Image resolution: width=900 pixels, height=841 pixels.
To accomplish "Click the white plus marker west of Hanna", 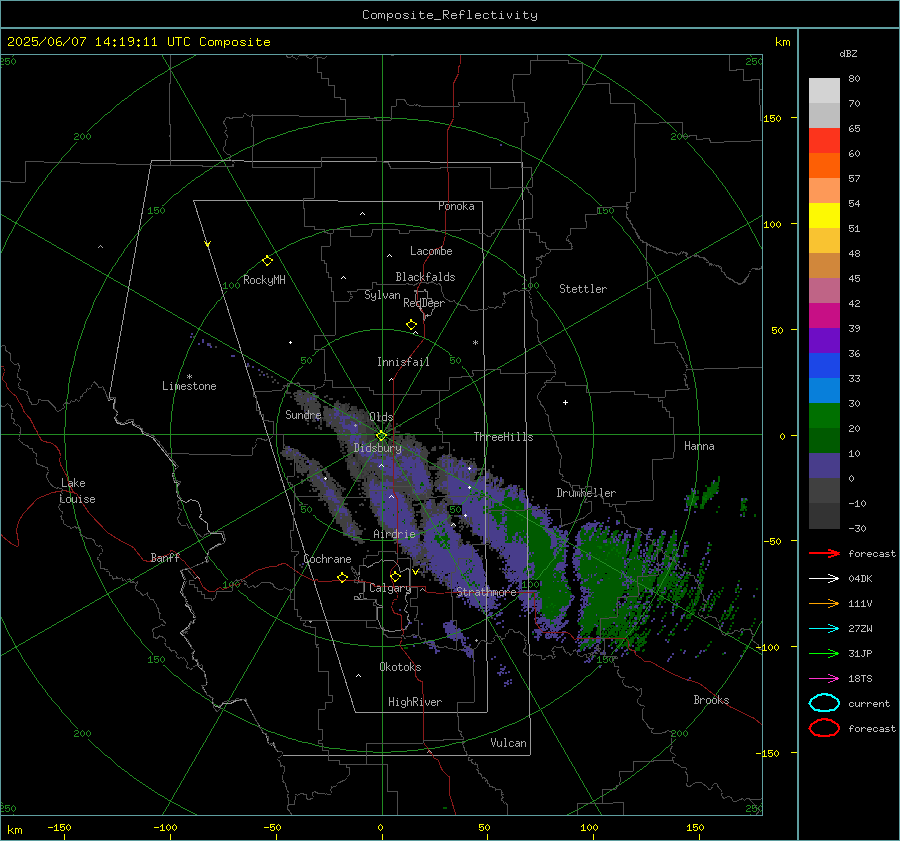I will pyautogui.click(x=565, y=402).
